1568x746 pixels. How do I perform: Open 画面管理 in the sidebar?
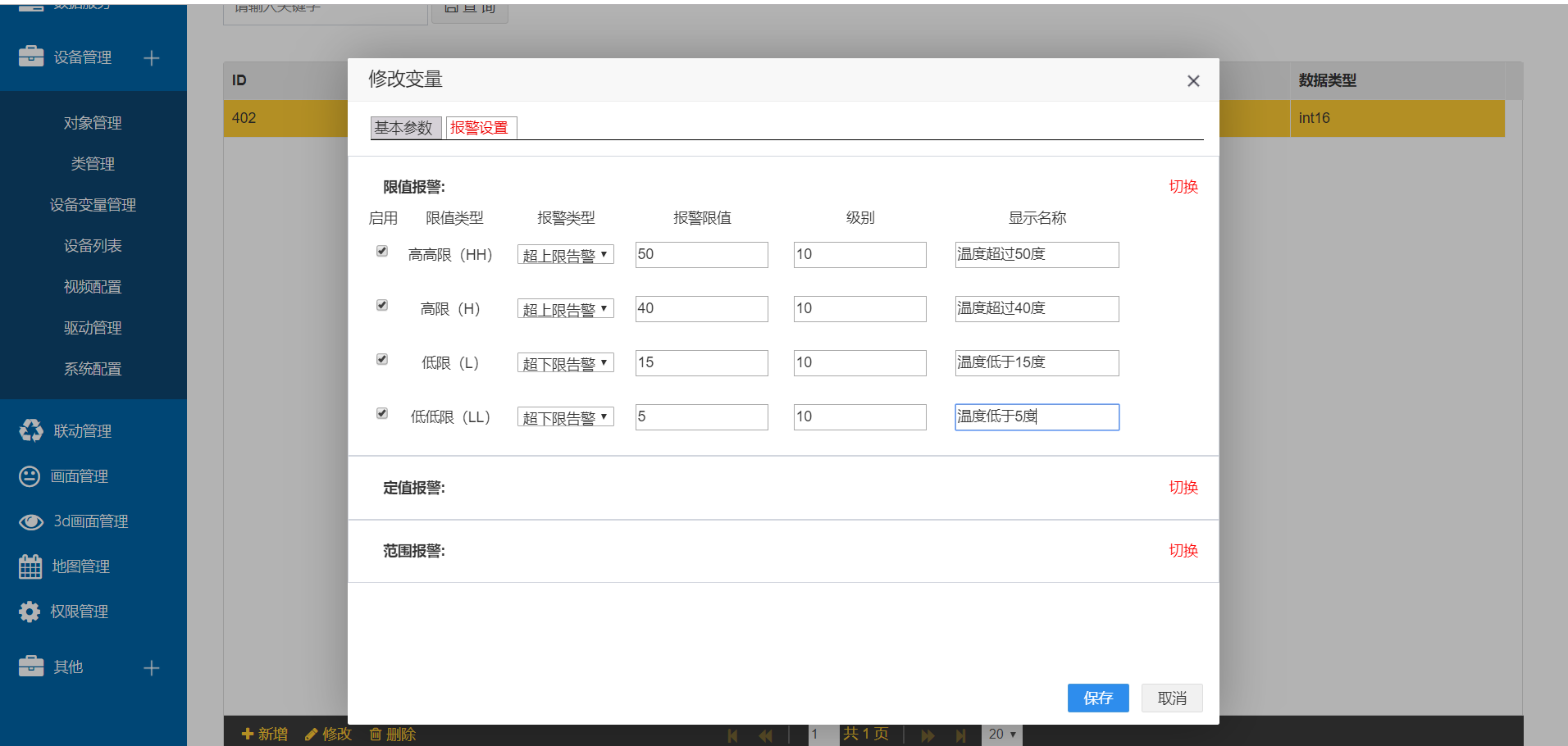(x=80, y=476)
